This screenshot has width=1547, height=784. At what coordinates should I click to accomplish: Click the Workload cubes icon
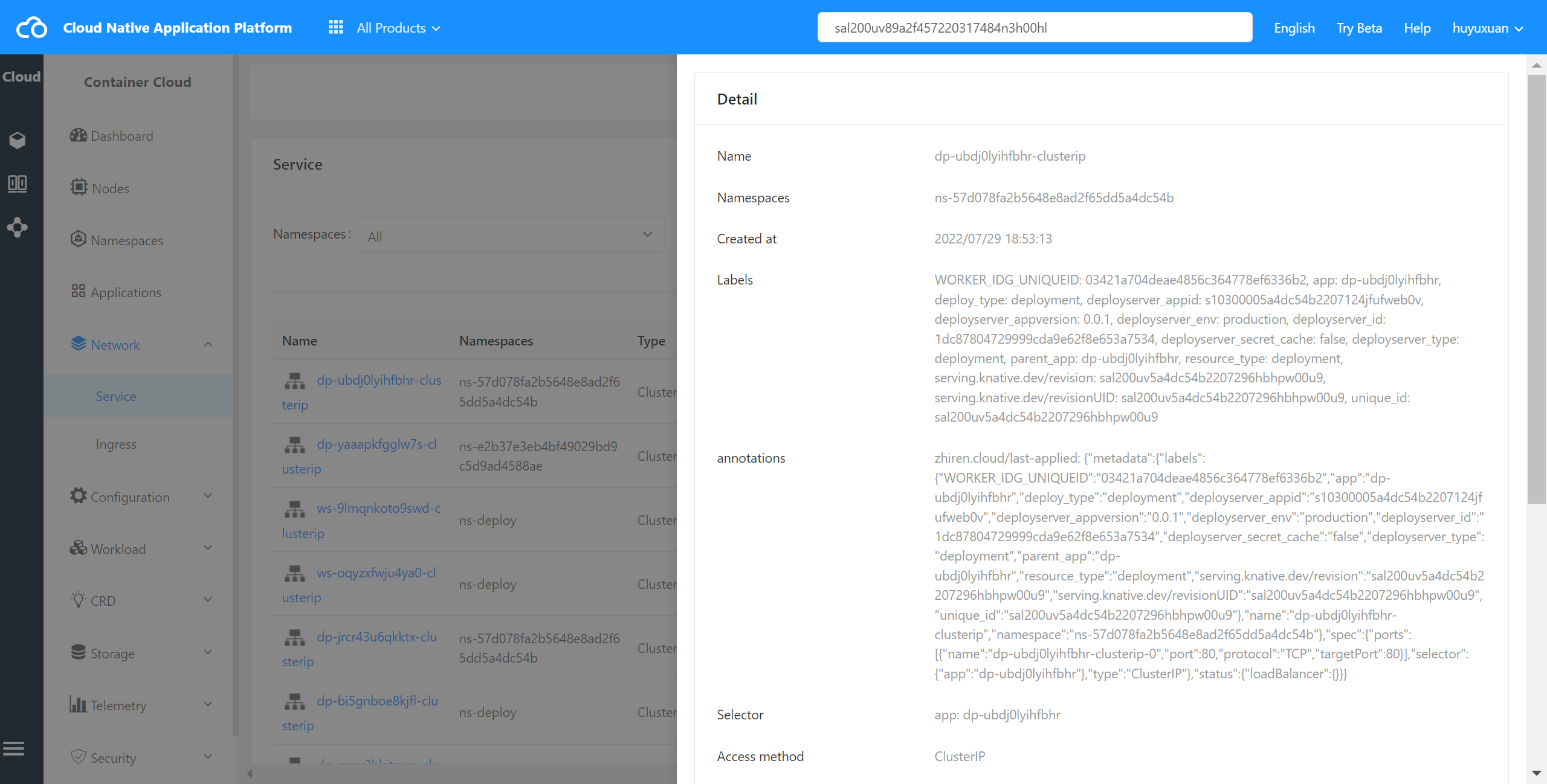click(x=78, y=548)
